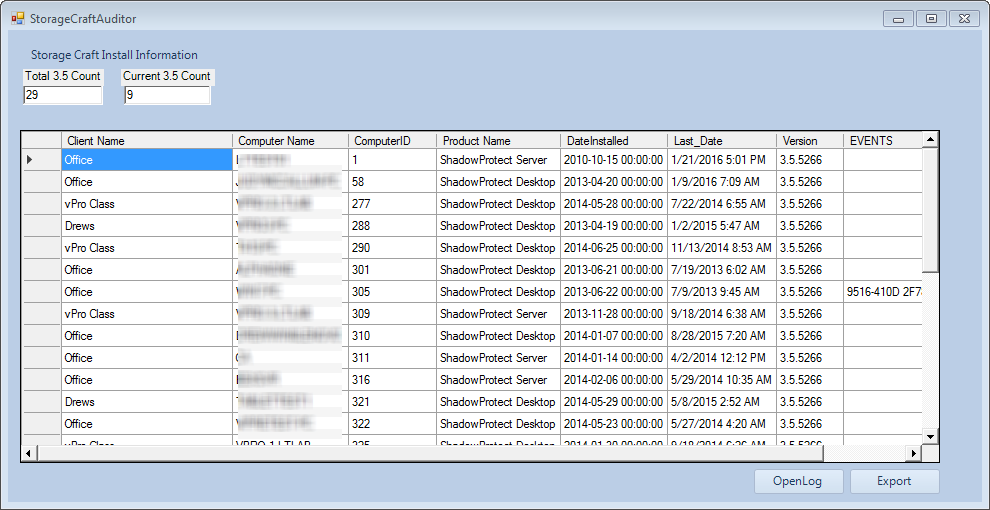Select Last_Date cell '5/29/2014 10:35 AM'
The width and height of the screenshot is (990, 510).
[x=722, y=380]
